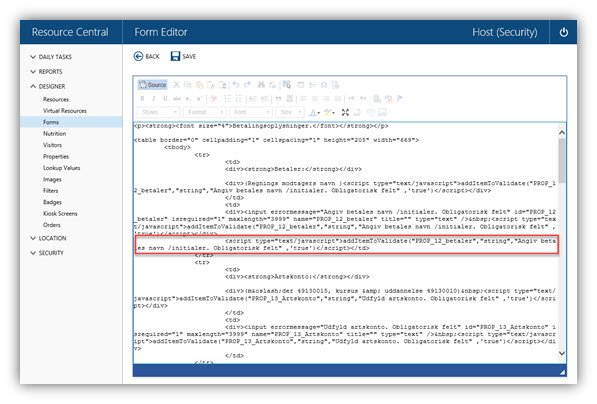Image resolution: width=597 pixels, height=404 pixels.
Task: Click the Increase Indent icon
Action: coord(265,99)
